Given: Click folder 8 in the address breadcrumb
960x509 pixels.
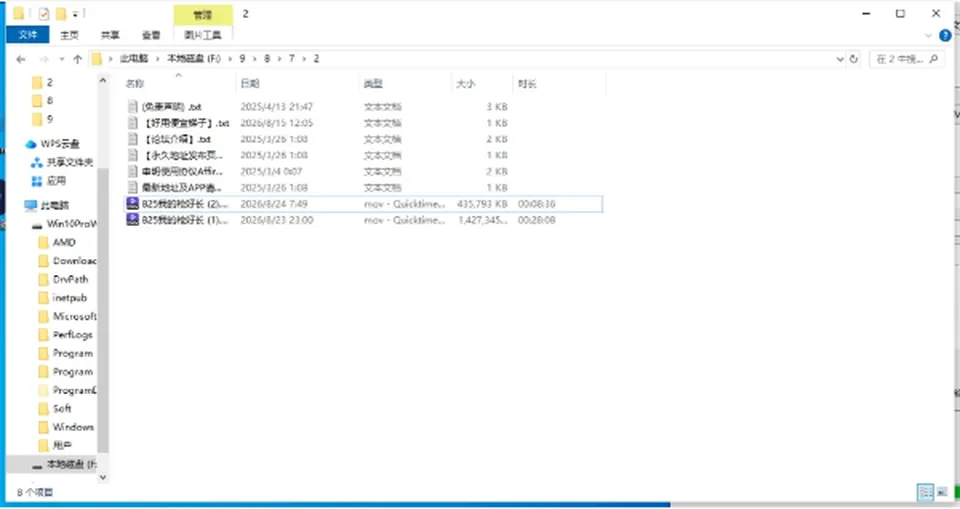Looking at the screenshot, I should point(267,59).
